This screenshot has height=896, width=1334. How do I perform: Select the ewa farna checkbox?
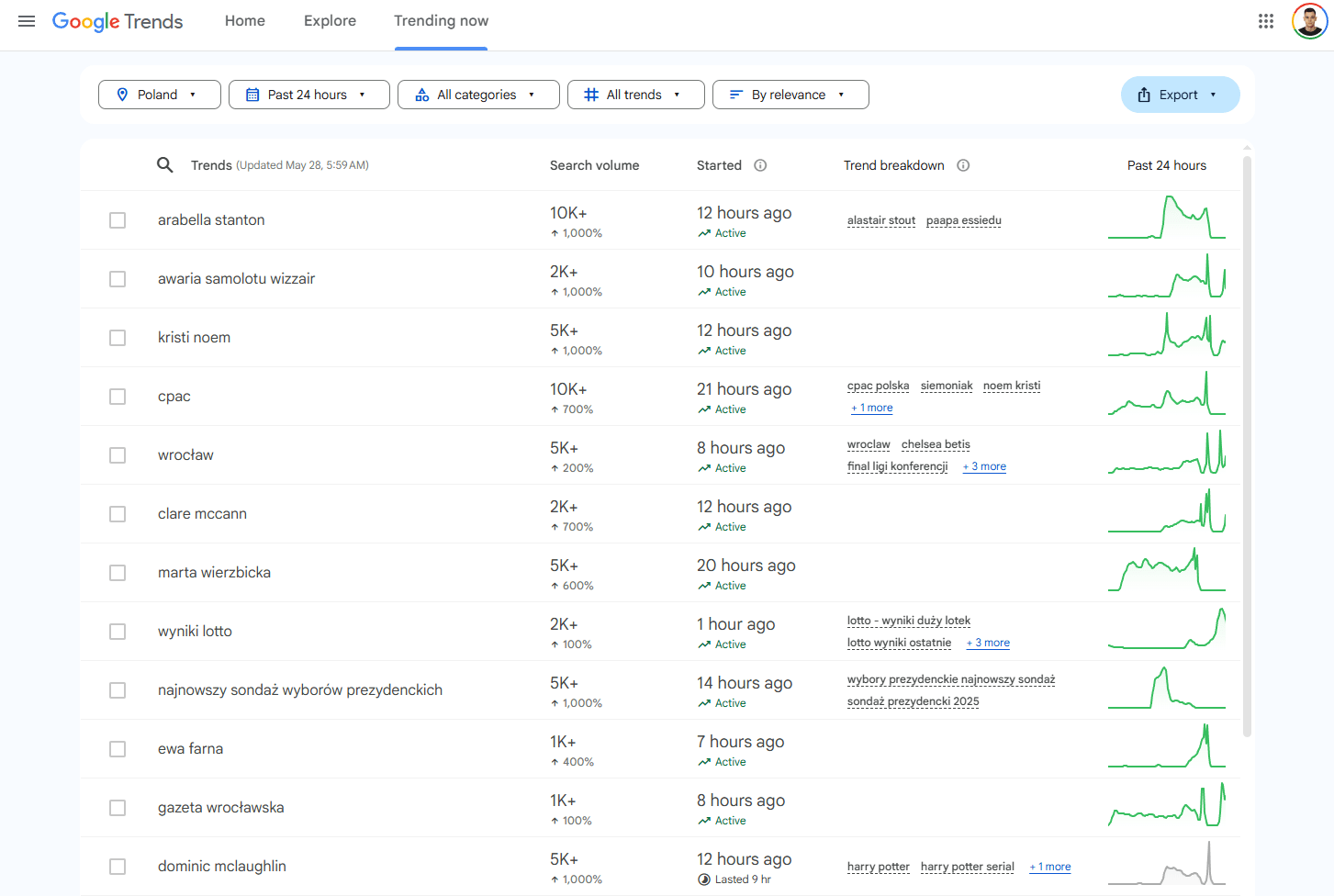coord(118,749)
